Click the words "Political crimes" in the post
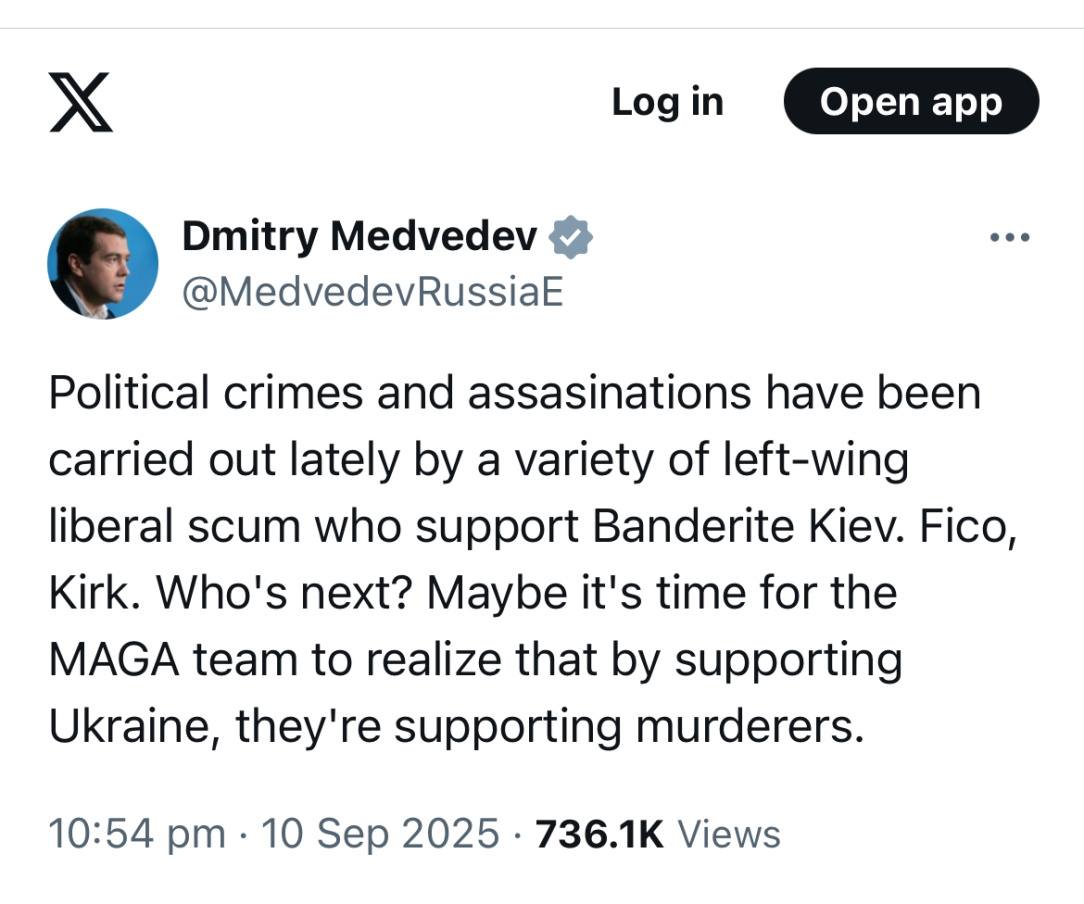This screenshot has width=1084, height=904. coord(206,394)
